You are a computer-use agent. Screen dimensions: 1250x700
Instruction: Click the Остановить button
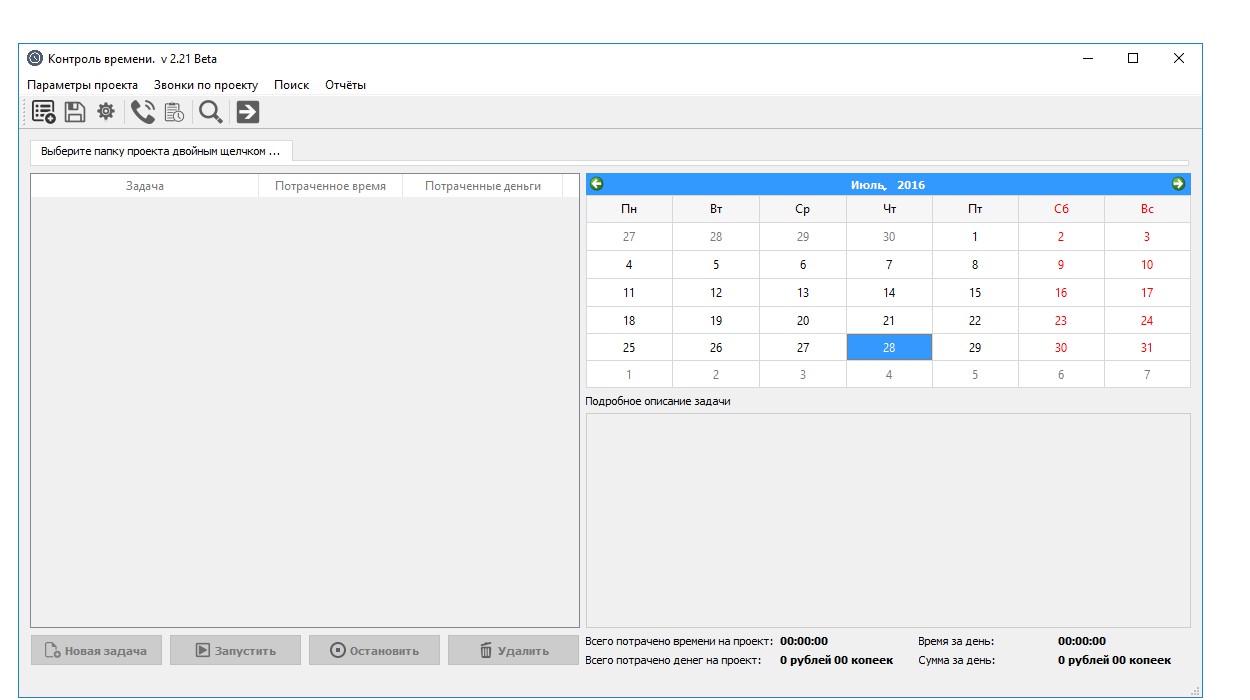(374, 651)
